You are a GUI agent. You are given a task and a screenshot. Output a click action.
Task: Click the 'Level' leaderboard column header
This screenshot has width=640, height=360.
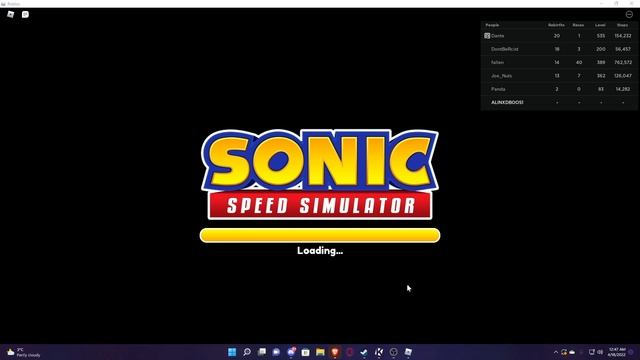click(600, 25)
